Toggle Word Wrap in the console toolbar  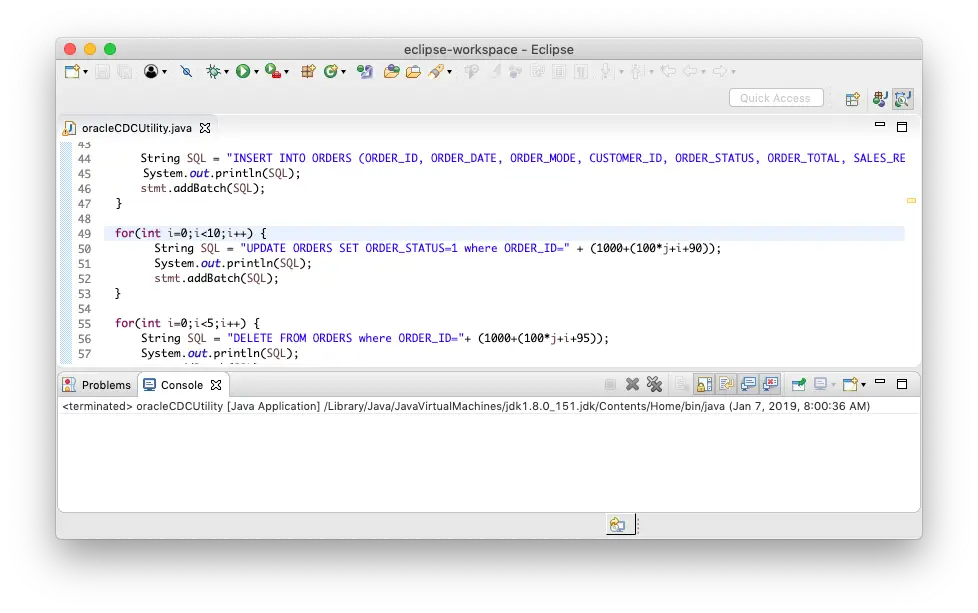pos(726,384)
